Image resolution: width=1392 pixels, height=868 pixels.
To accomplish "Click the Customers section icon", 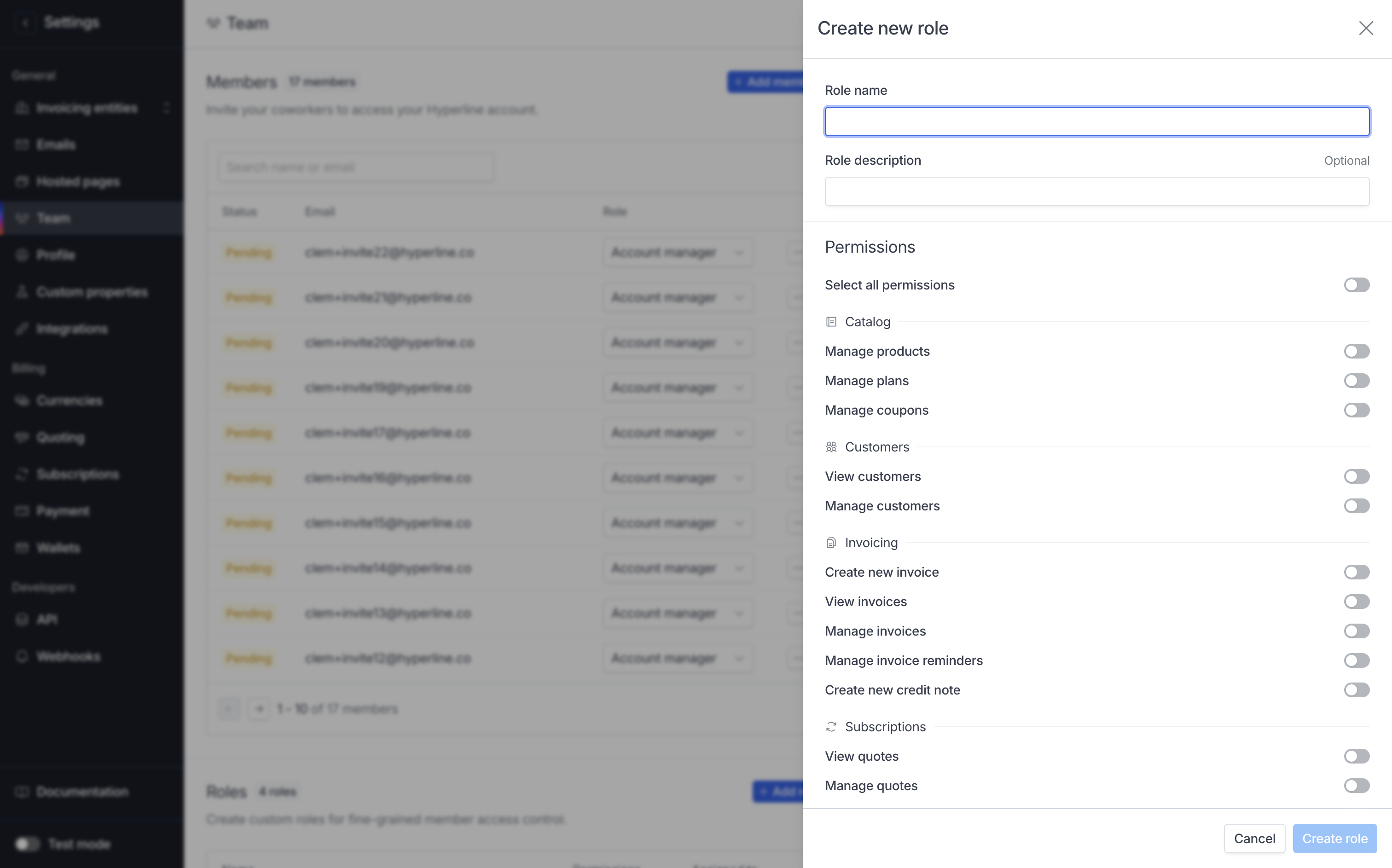I will click(830, 447).
